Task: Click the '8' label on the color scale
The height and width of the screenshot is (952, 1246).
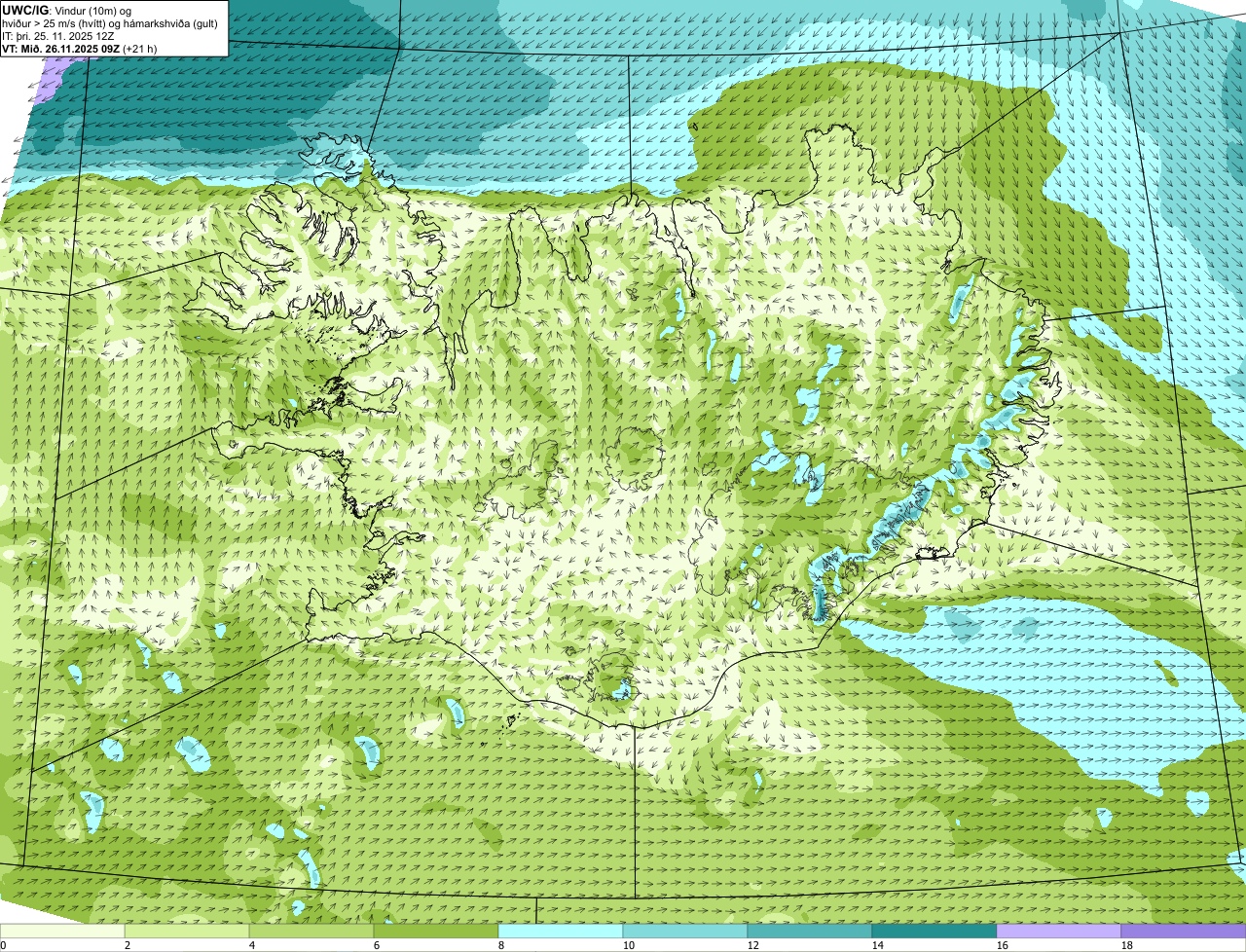Action: 501,945
